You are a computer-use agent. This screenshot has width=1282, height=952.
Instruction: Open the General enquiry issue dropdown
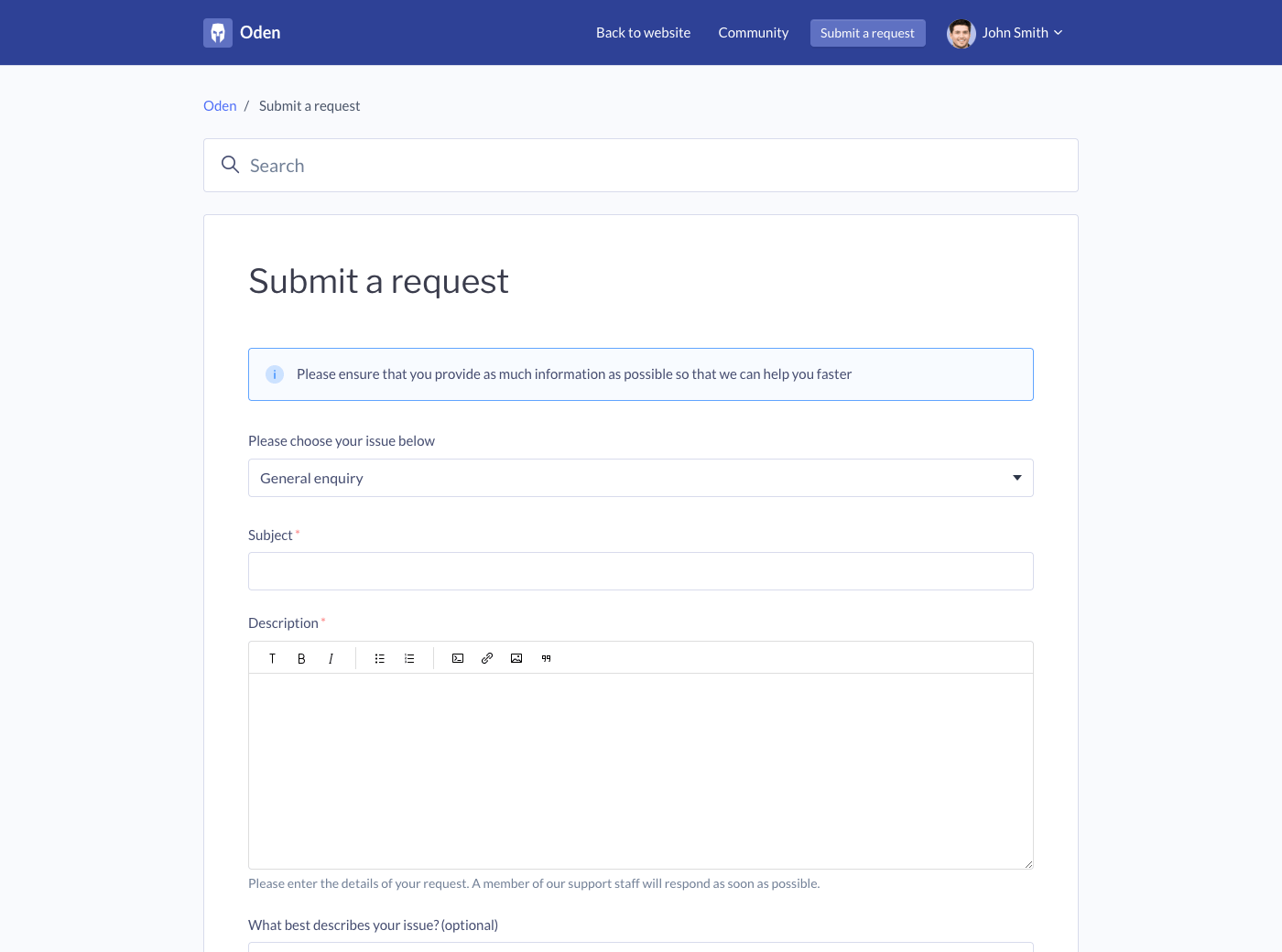coord(640,478)
